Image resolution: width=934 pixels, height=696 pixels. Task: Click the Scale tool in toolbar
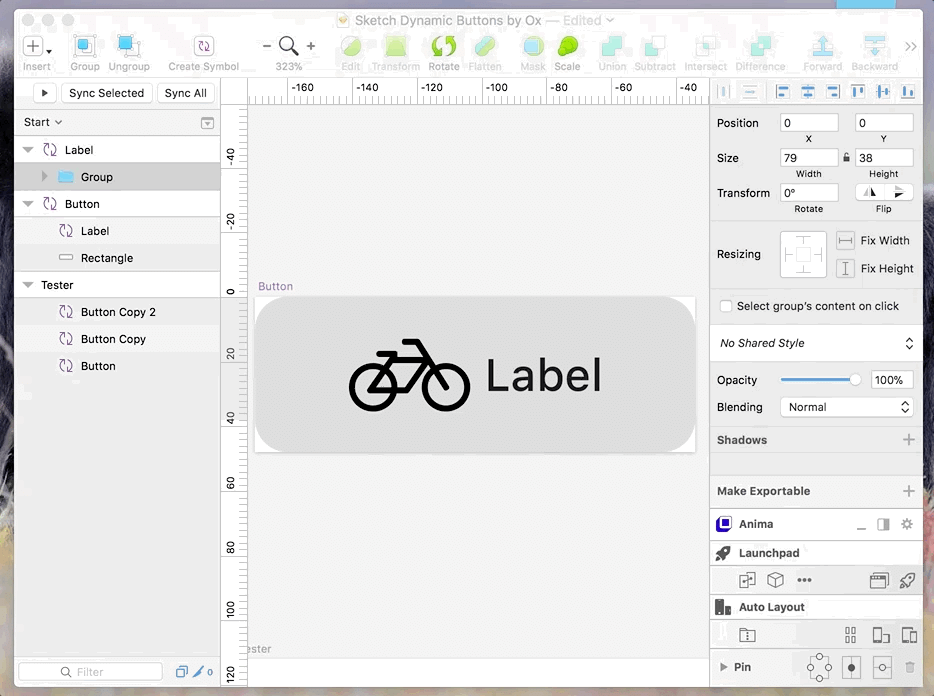(568, 46)
